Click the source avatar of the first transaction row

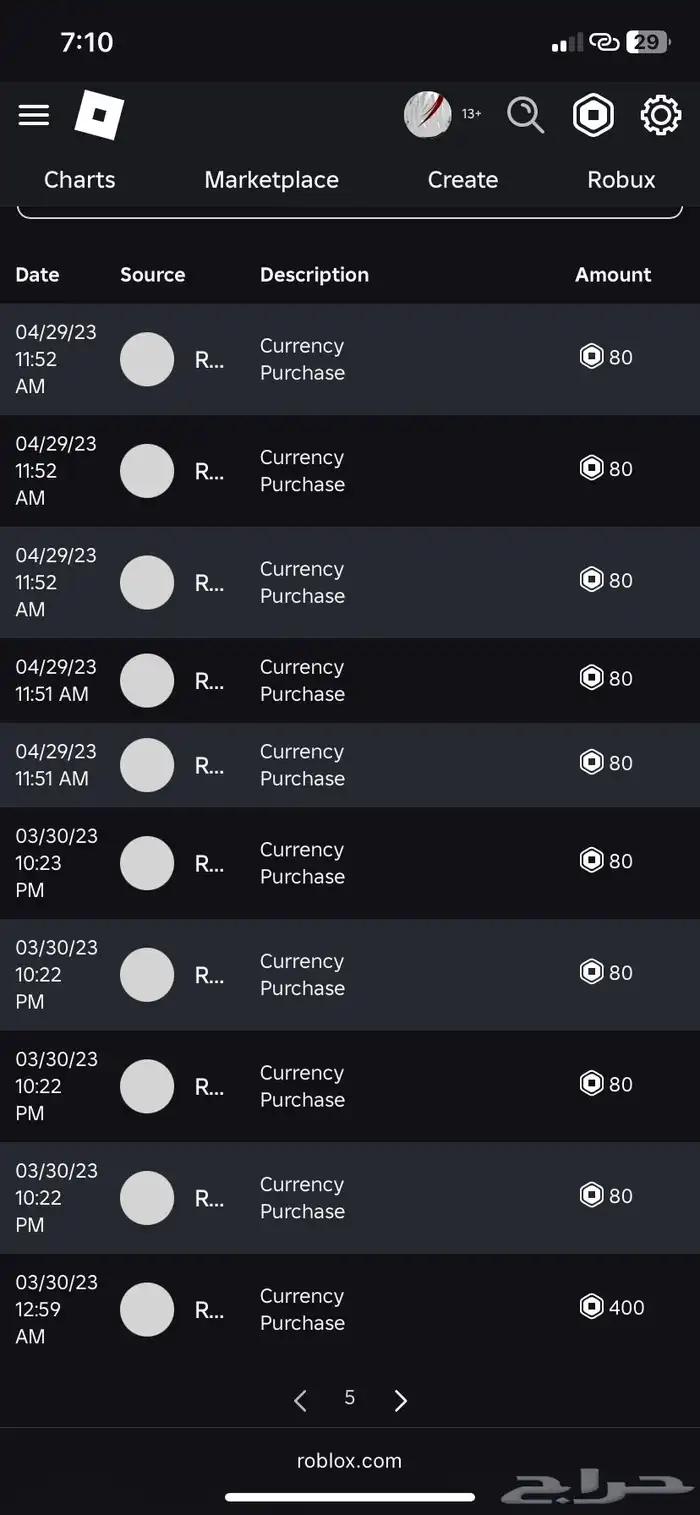point(147,359)
